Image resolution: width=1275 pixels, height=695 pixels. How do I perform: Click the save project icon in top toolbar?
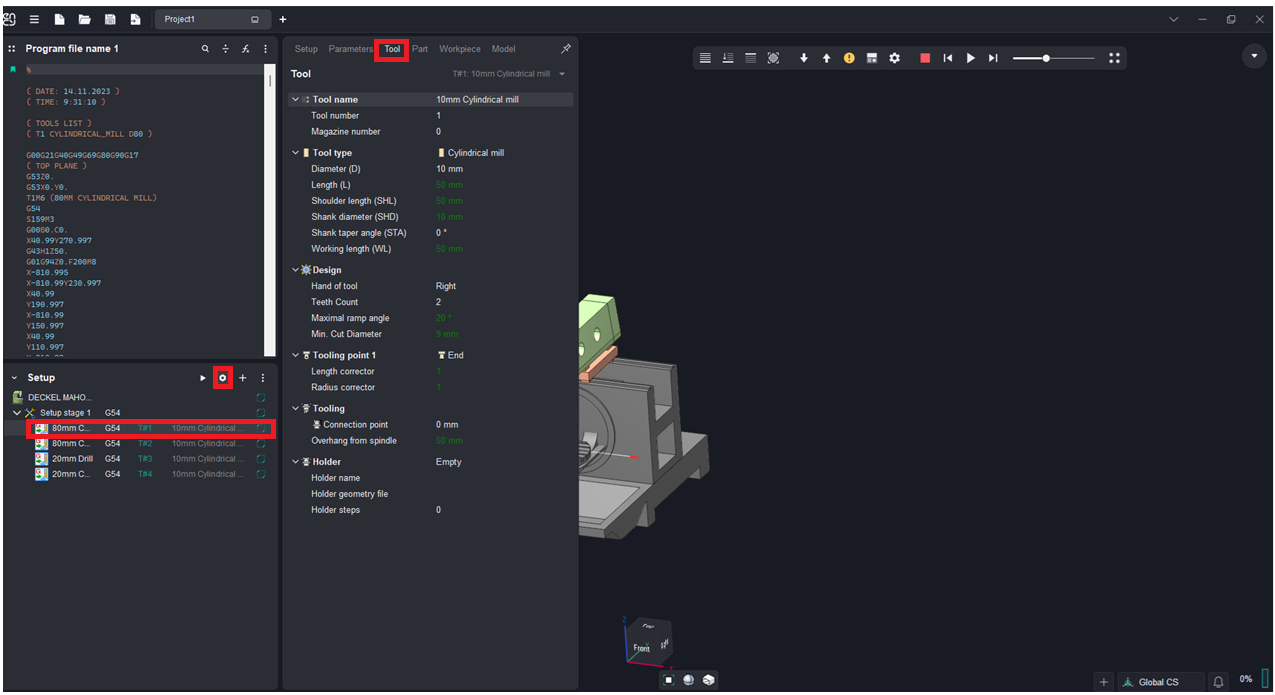(x=110, y=19)
